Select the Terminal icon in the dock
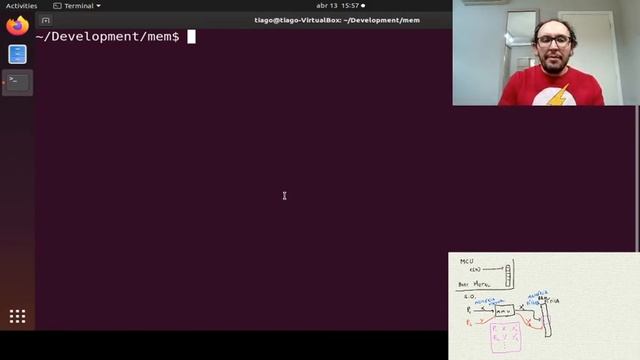 tap(18, 82)
